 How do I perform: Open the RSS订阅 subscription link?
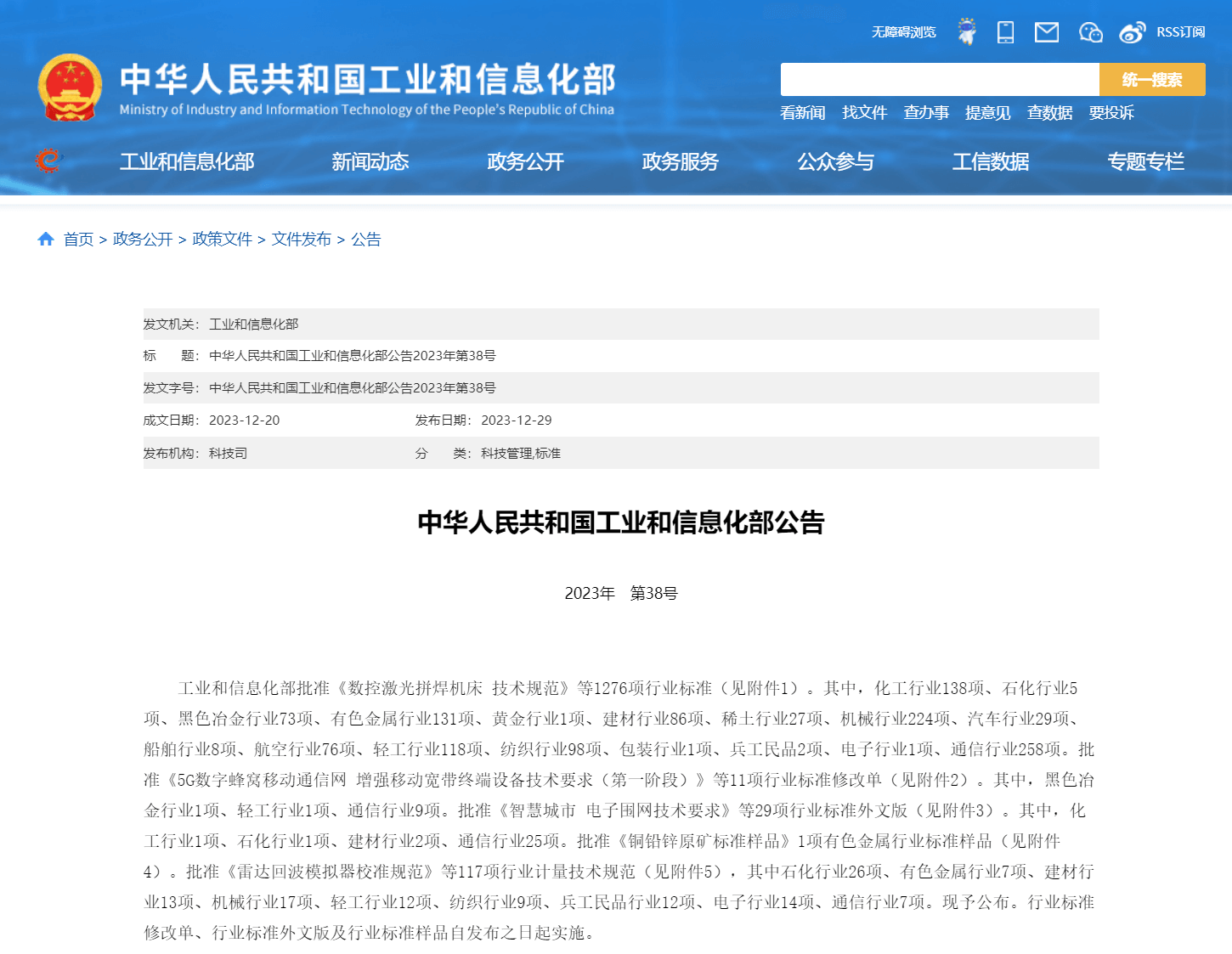[1180, 32]
